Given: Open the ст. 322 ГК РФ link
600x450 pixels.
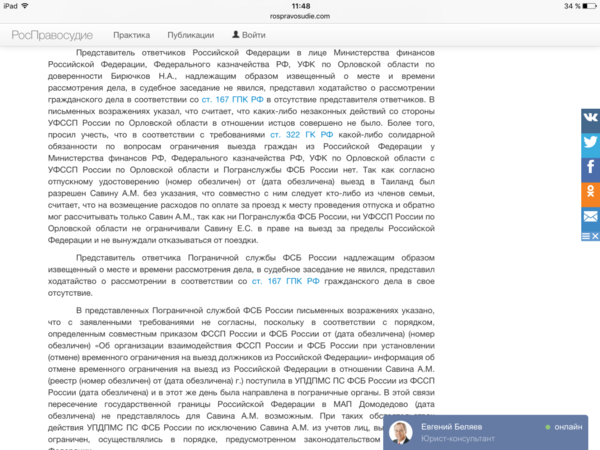Looking at the screenshot, I should [302, 135].
